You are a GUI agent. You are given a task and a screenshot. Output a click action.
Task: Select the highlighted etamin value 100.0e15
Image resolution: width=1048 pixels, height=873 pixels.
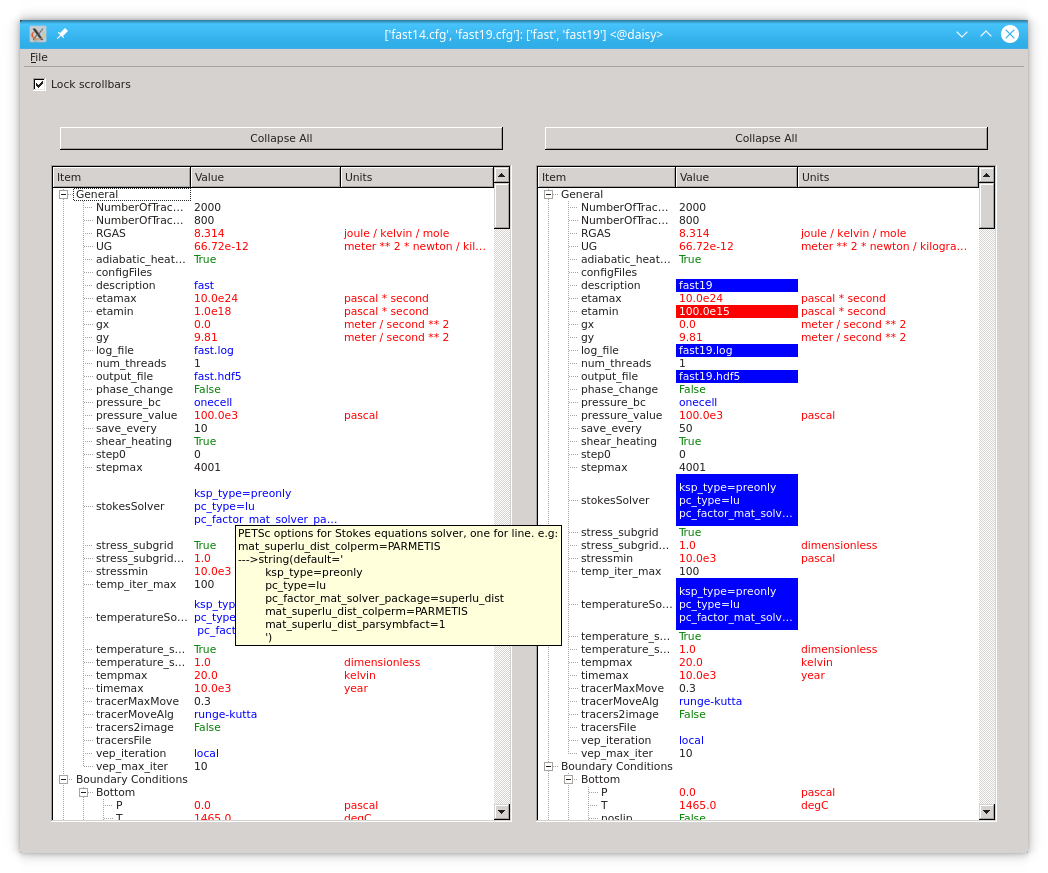pyautogui.click(x=737, y=311)
